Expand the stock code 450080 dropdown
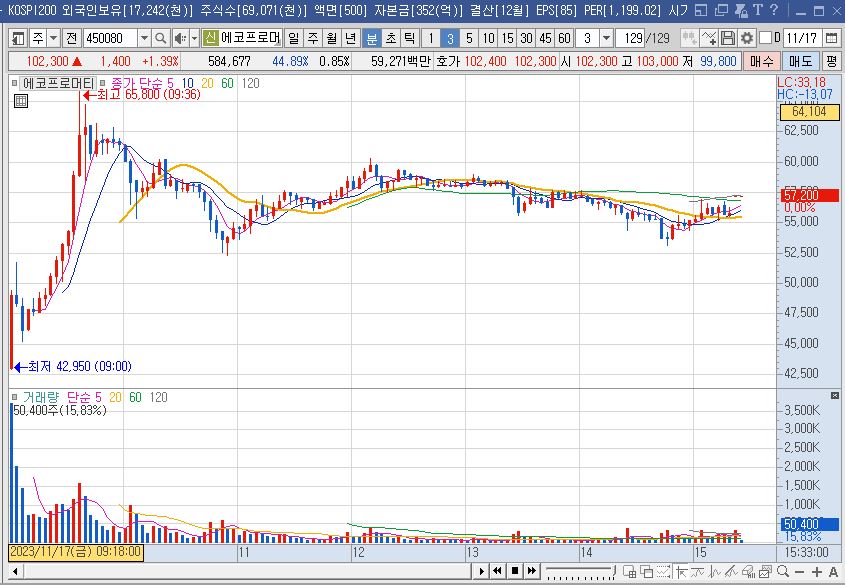The width and height of the screenshot is (845, 585). click(144, 38)
